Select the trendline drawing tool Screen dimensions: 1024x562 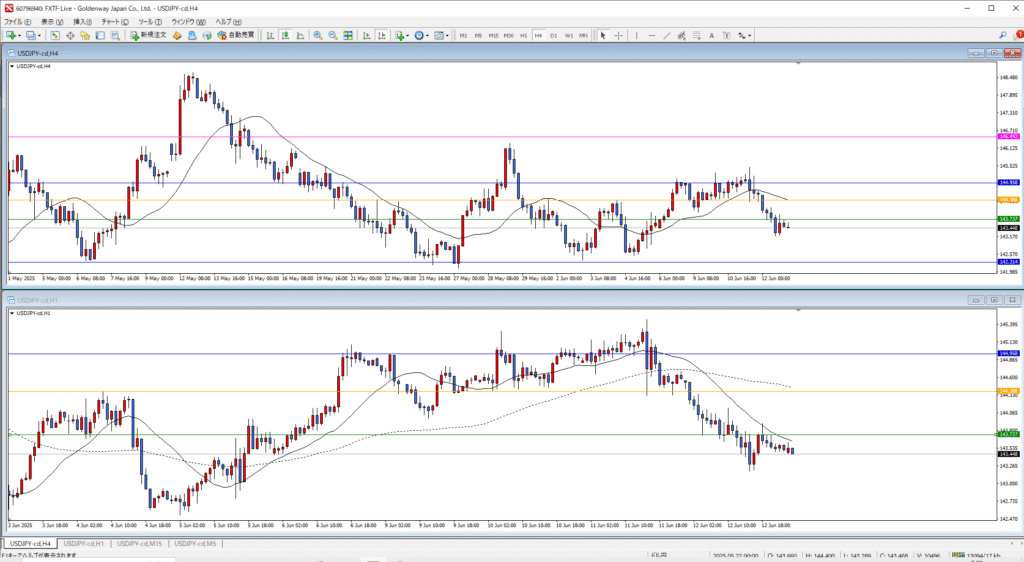667,35
